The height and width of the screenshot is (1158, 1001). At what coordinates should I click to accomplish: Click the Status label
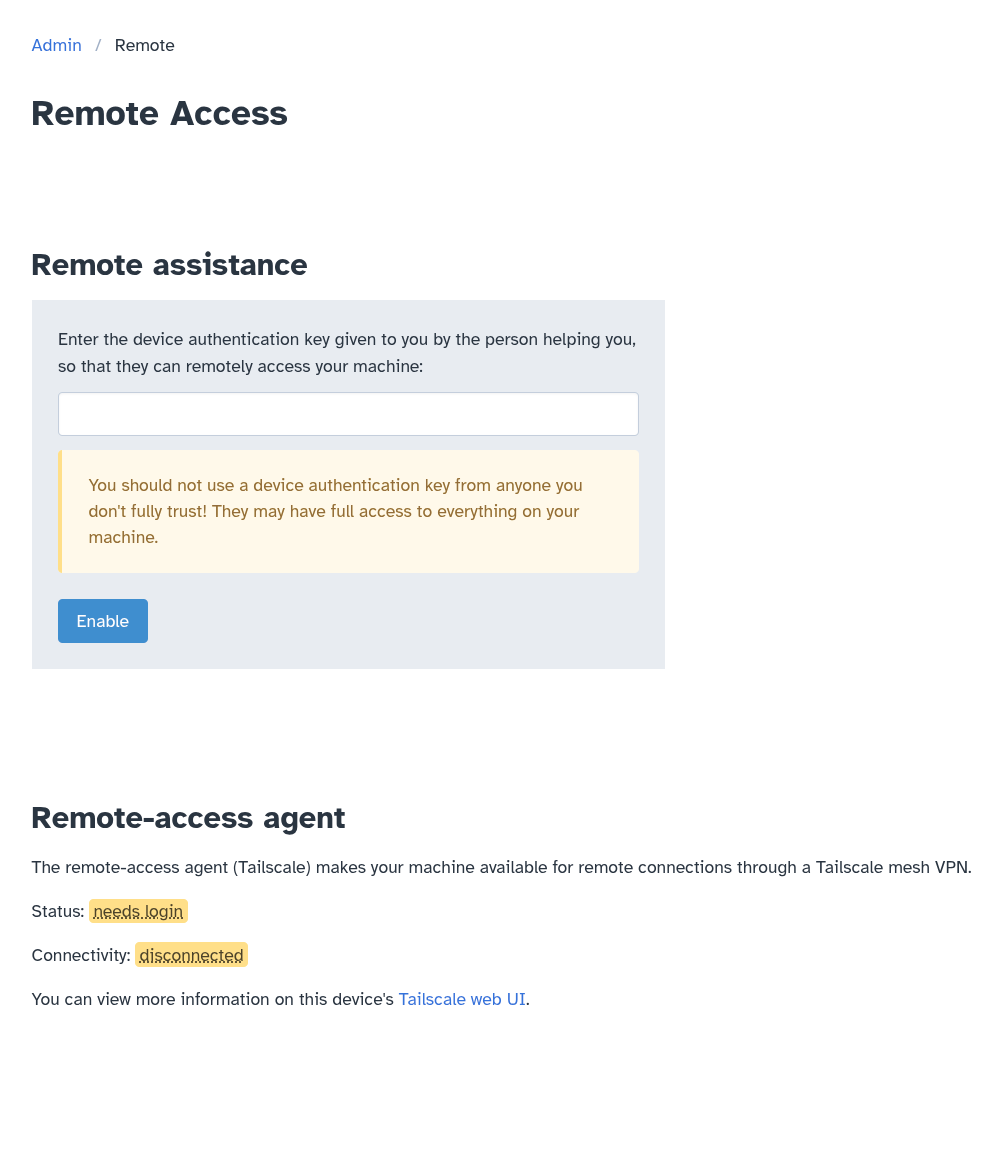[58, 911]
